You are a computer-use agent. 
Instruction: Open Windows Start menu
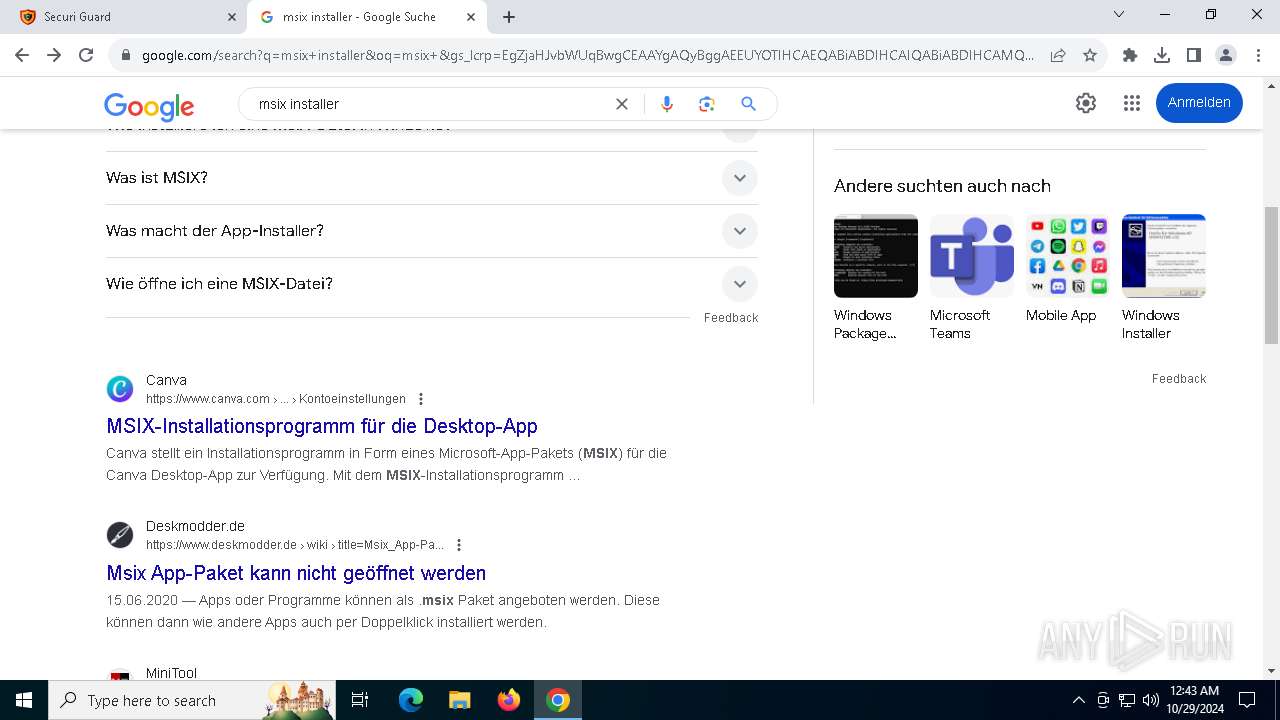point(23,700)
